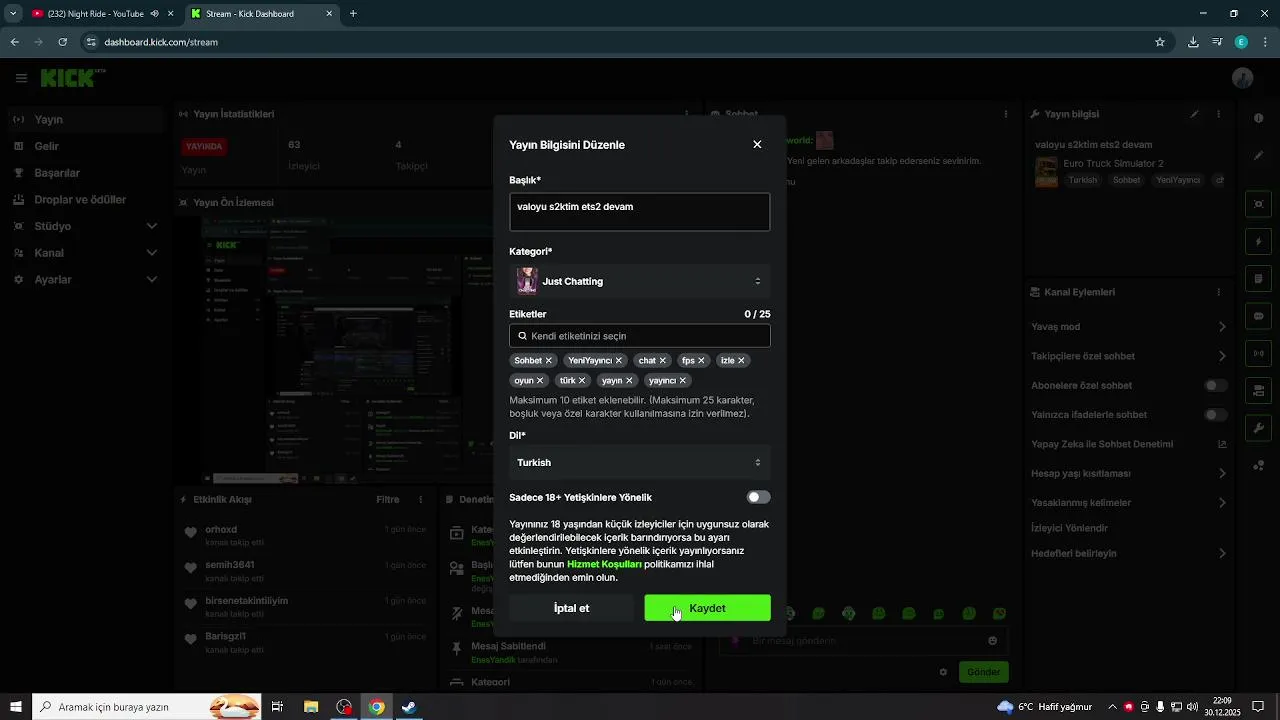The image size is (1280, 720).
Task: Toggle Sadece 18+ Yetişkinlere Yönelik switch
Action: [x=758, y=497]
